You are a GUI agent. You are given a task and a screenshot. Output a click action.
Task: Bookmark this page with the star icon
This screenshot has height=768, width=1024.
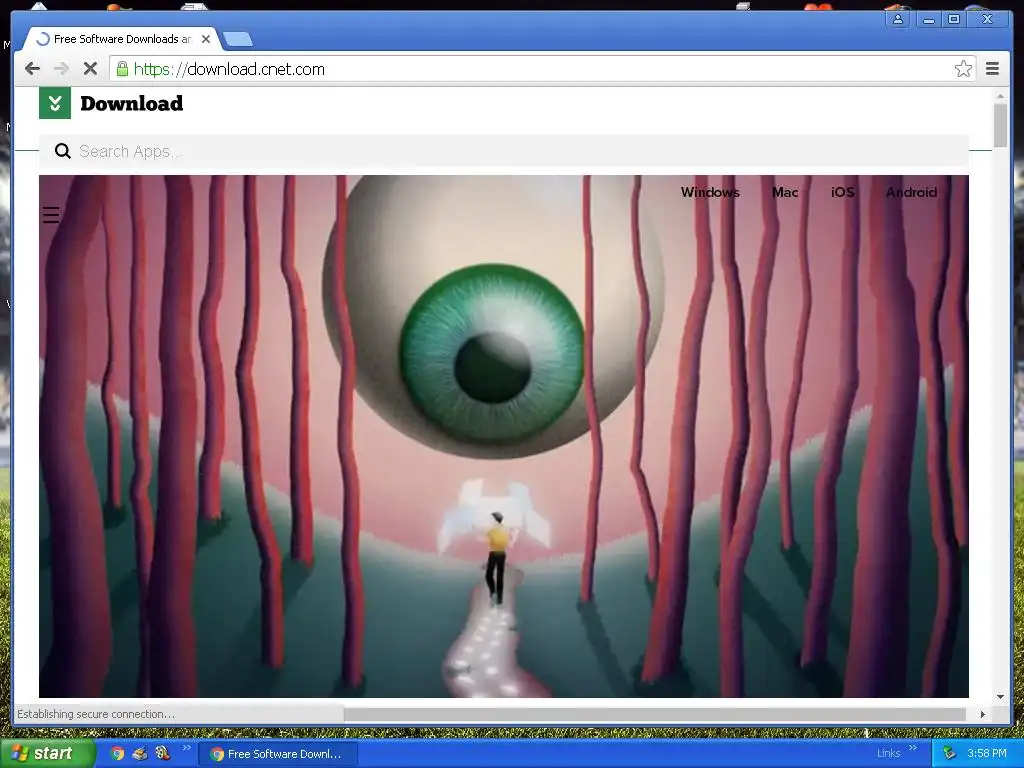(963, 69)
